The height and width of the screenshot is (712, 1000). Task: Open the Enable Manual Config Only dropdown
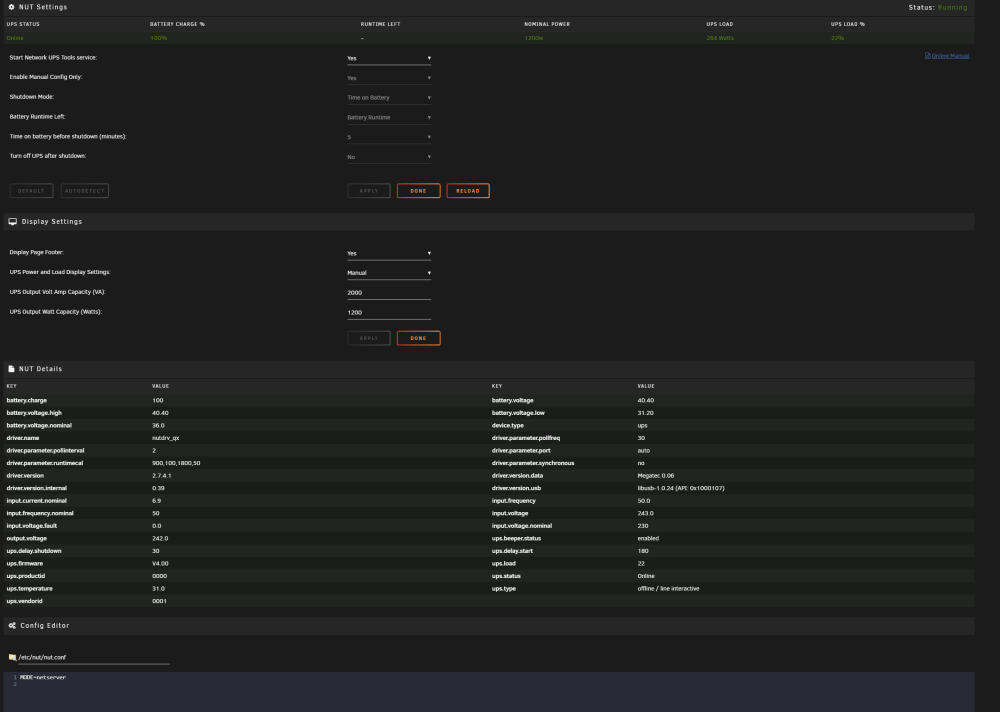[389, 78]
